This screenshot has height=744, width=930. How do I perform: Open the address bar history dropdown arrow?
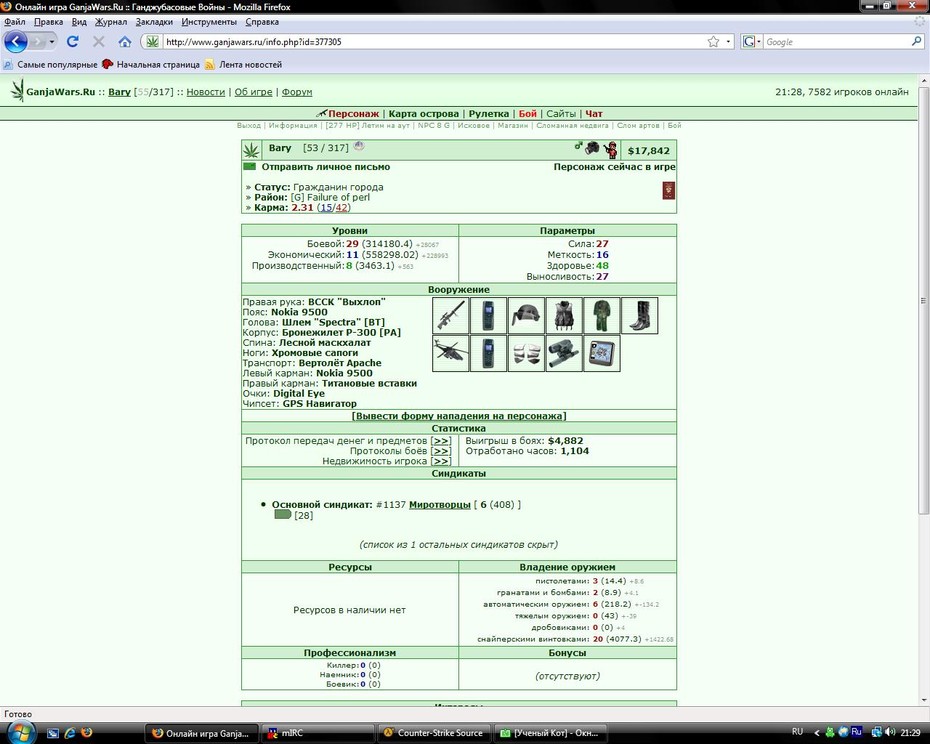coord(728,42)
